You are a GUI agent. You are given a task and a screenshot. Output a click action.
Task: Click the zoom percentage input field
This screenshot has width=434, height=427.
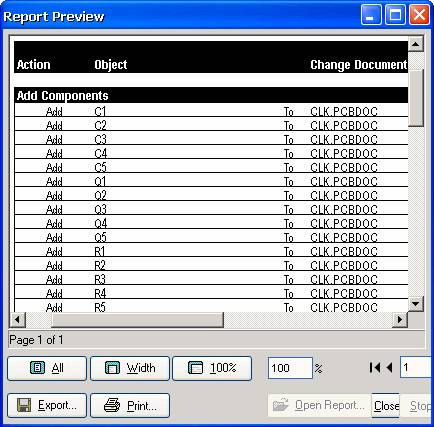coord(290,368)
